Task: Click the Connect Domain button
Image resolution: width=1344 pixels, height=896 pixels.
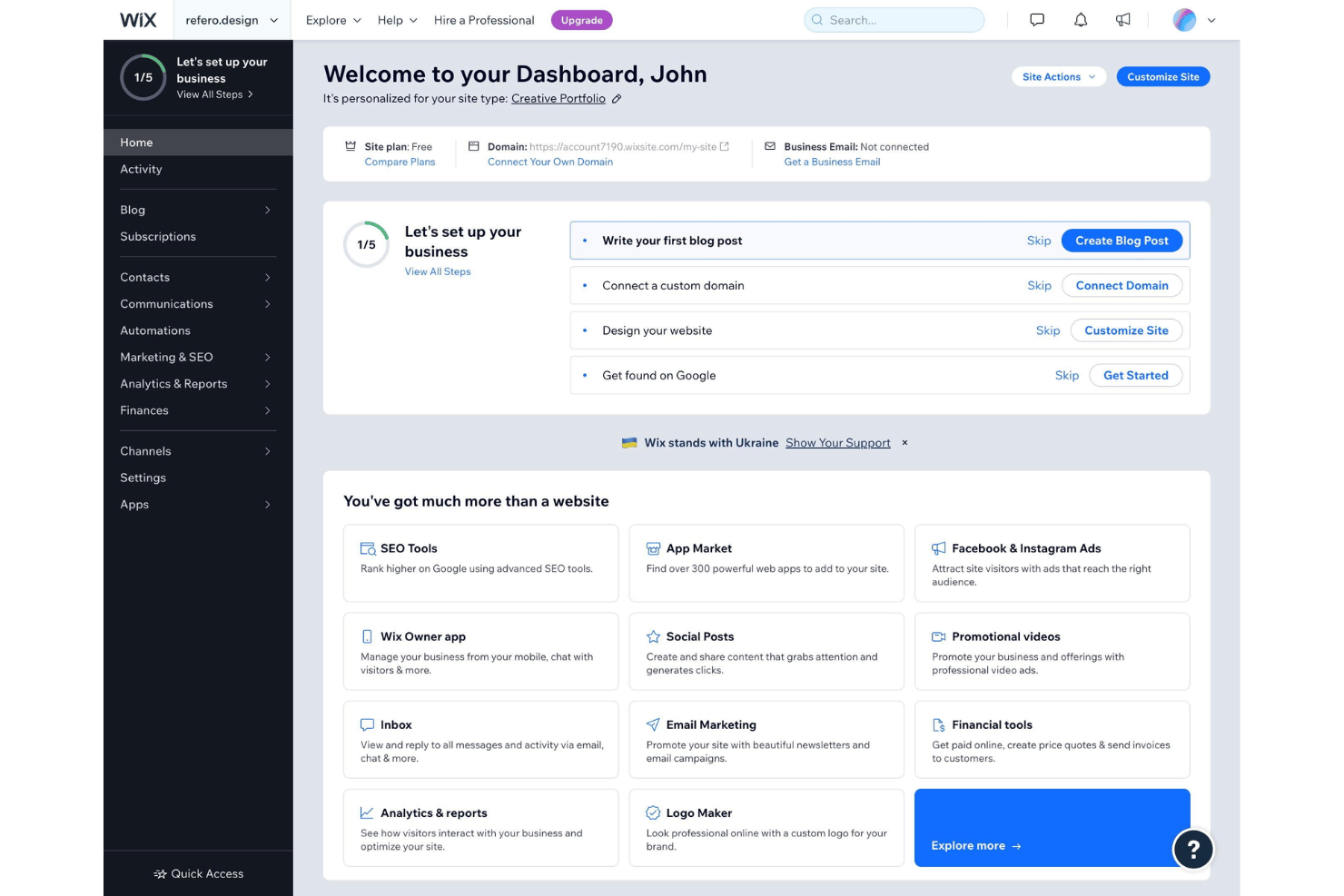Action: coord(1122,286)
